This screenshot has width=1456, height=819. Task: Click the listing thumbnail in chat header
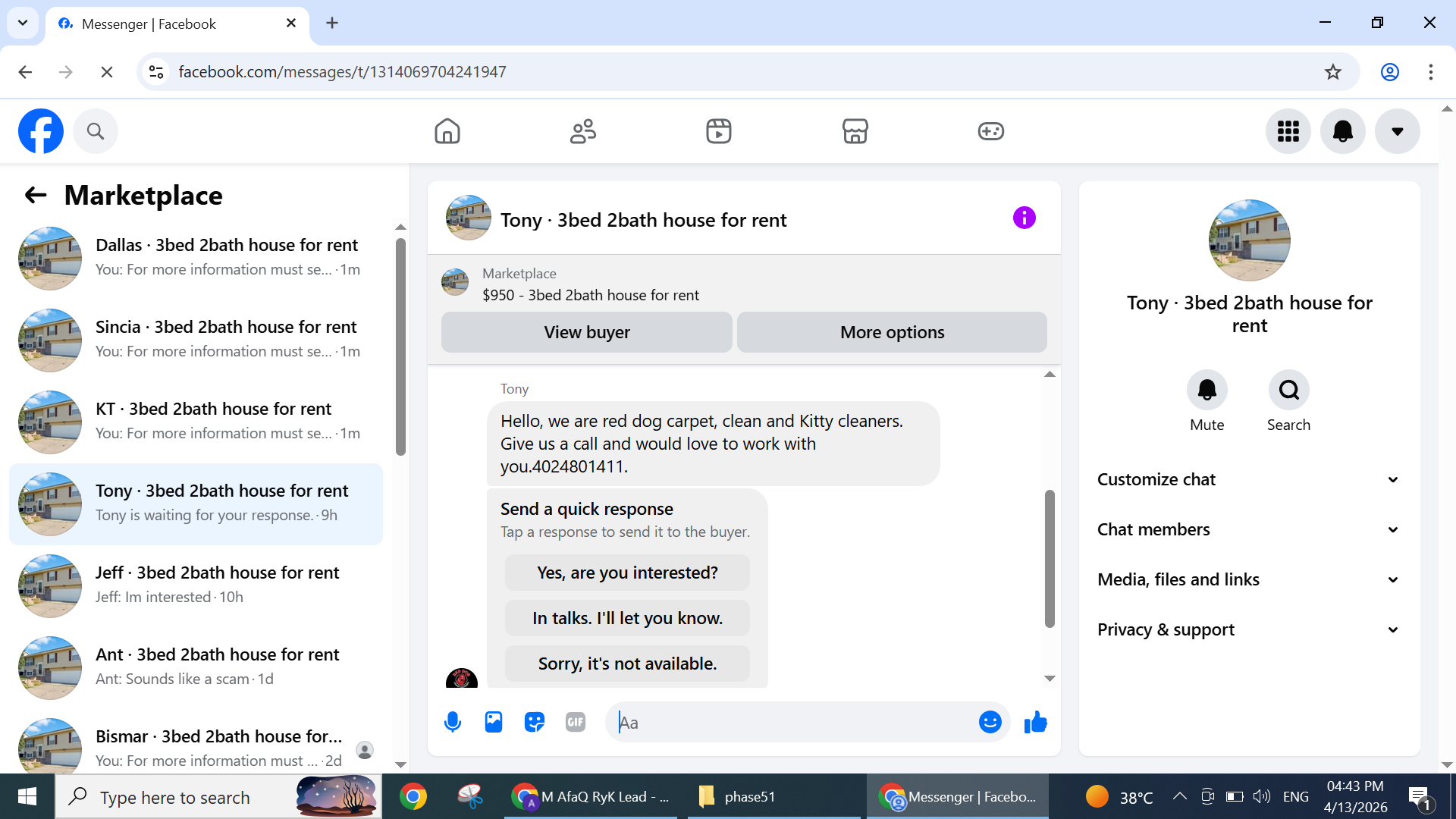click(x=469, y=218)
